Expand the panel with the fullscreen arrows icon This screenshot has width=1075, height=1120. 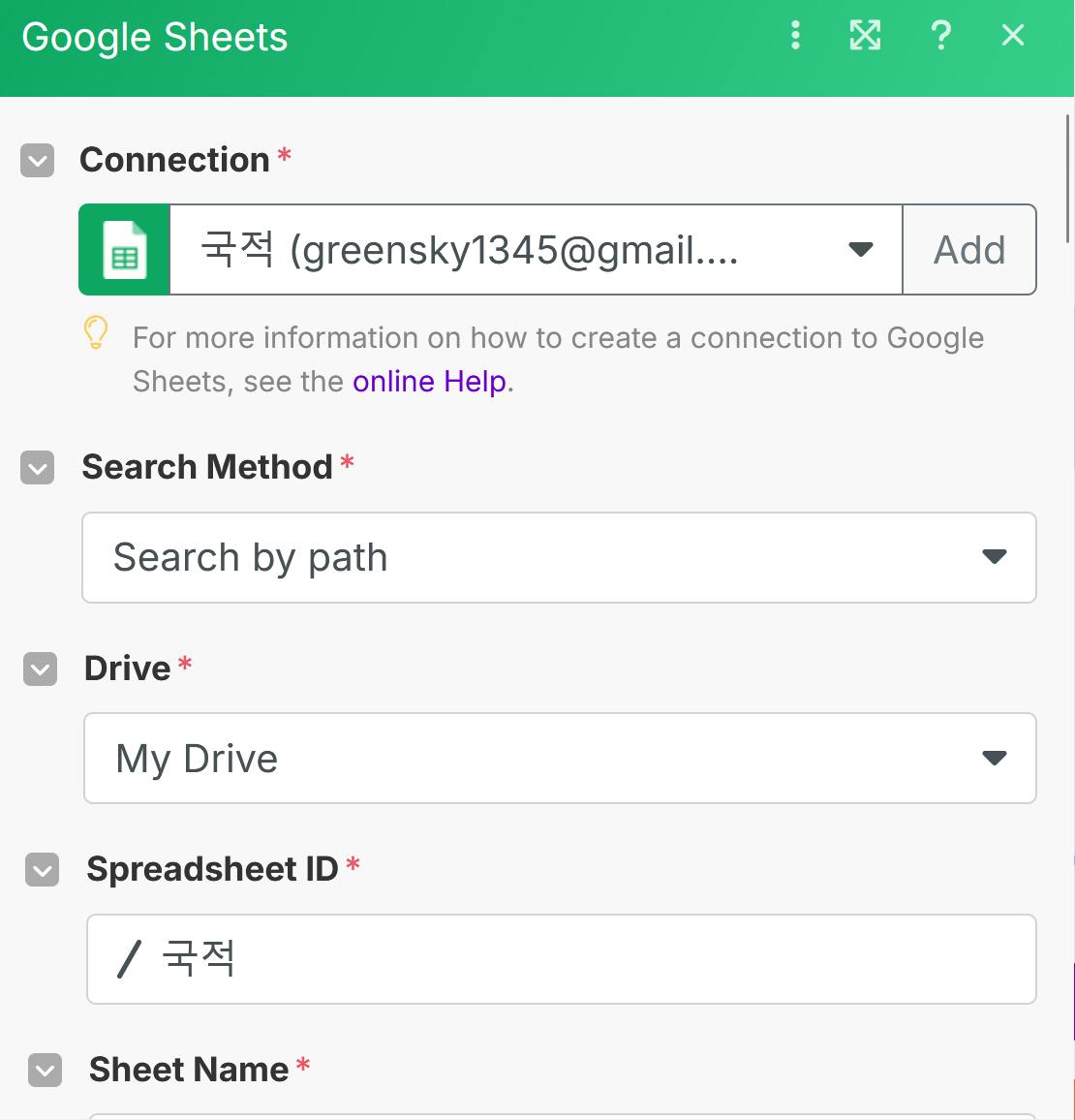point(865,35)
